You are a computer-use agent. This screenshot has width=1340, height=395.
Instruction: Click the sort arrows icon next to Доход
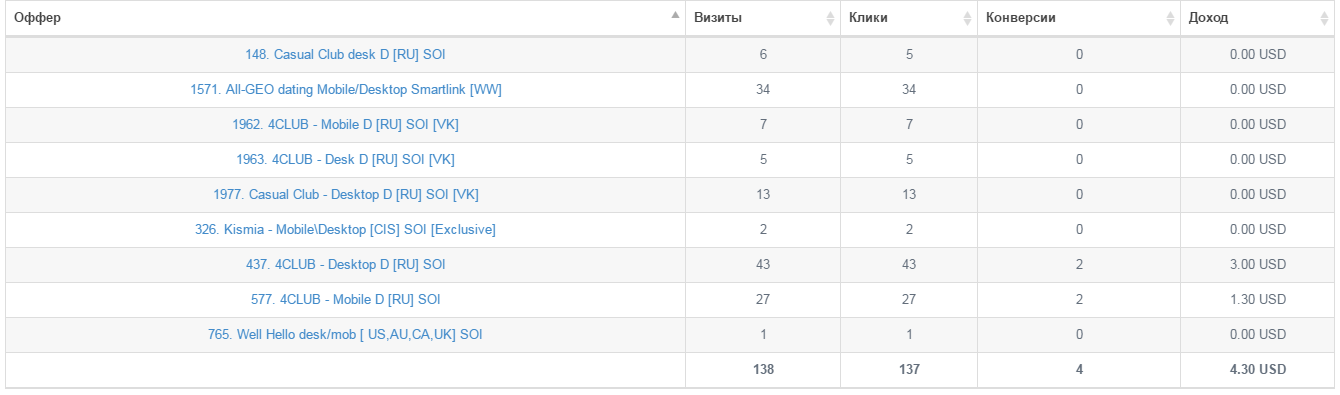point(1324,18)
